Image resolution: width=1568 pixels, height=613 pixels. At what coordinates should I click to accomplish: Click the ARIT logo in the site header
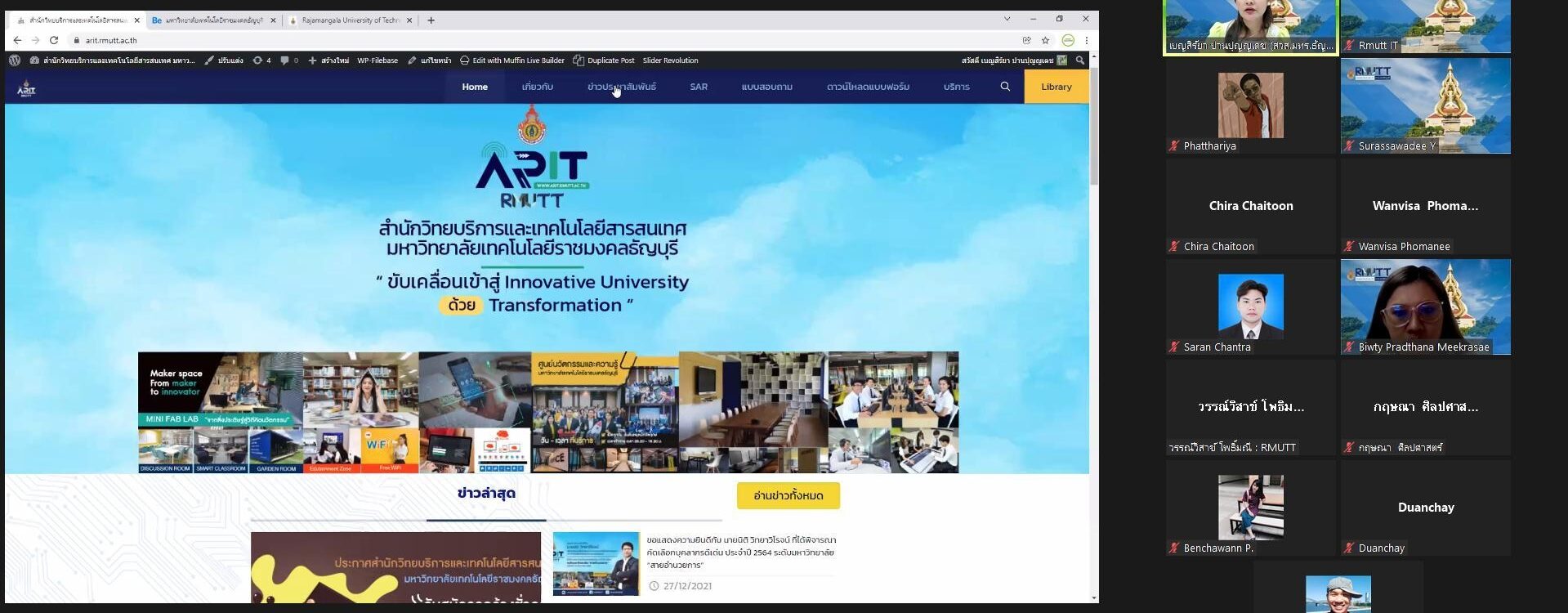[x=26, y=88]
